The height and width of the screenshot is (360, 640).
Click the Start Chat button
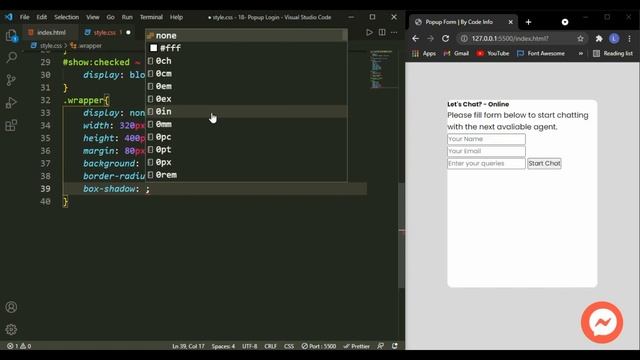(x=544, y=163)
